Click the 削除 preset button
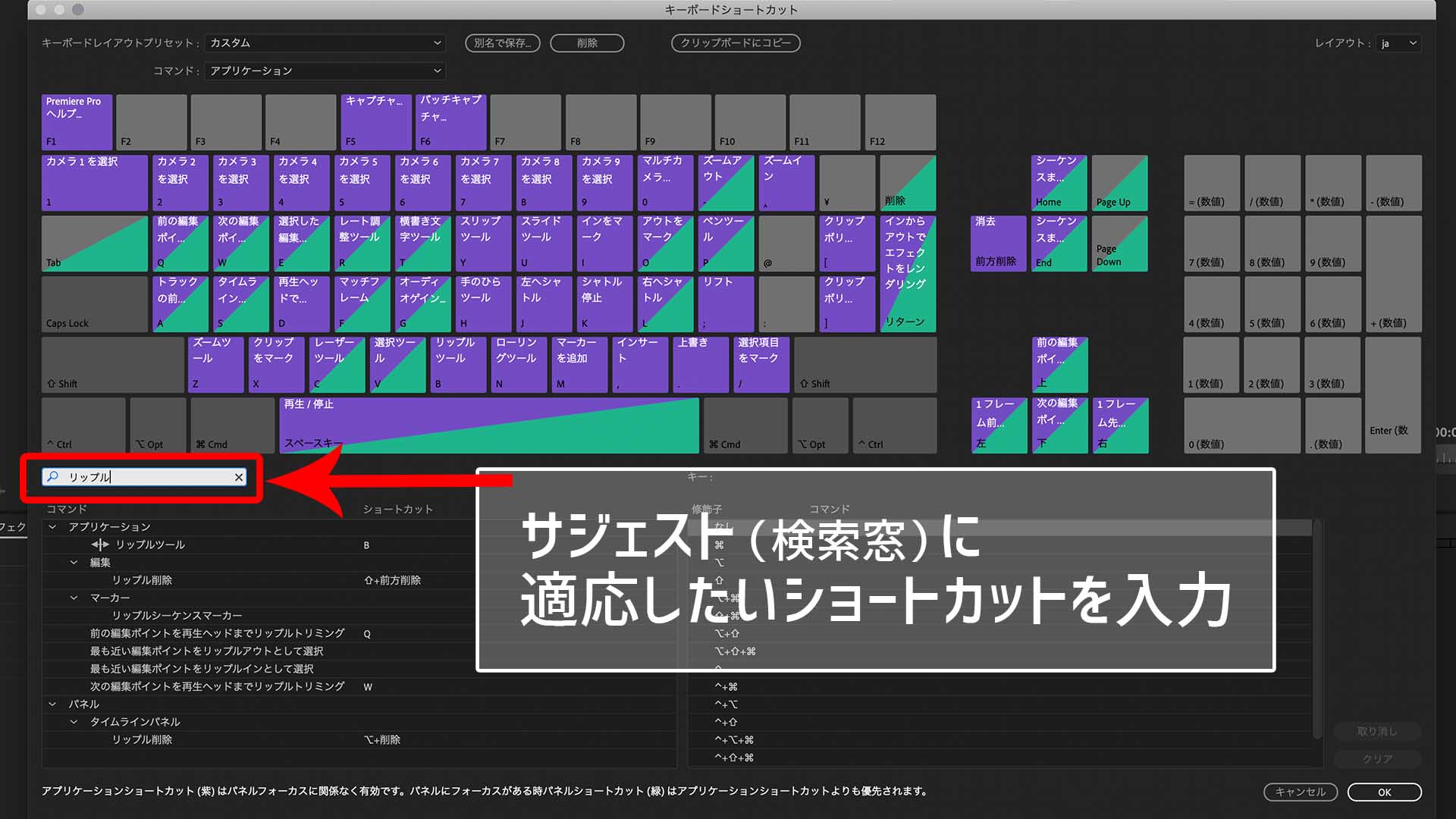 point(587,43)
